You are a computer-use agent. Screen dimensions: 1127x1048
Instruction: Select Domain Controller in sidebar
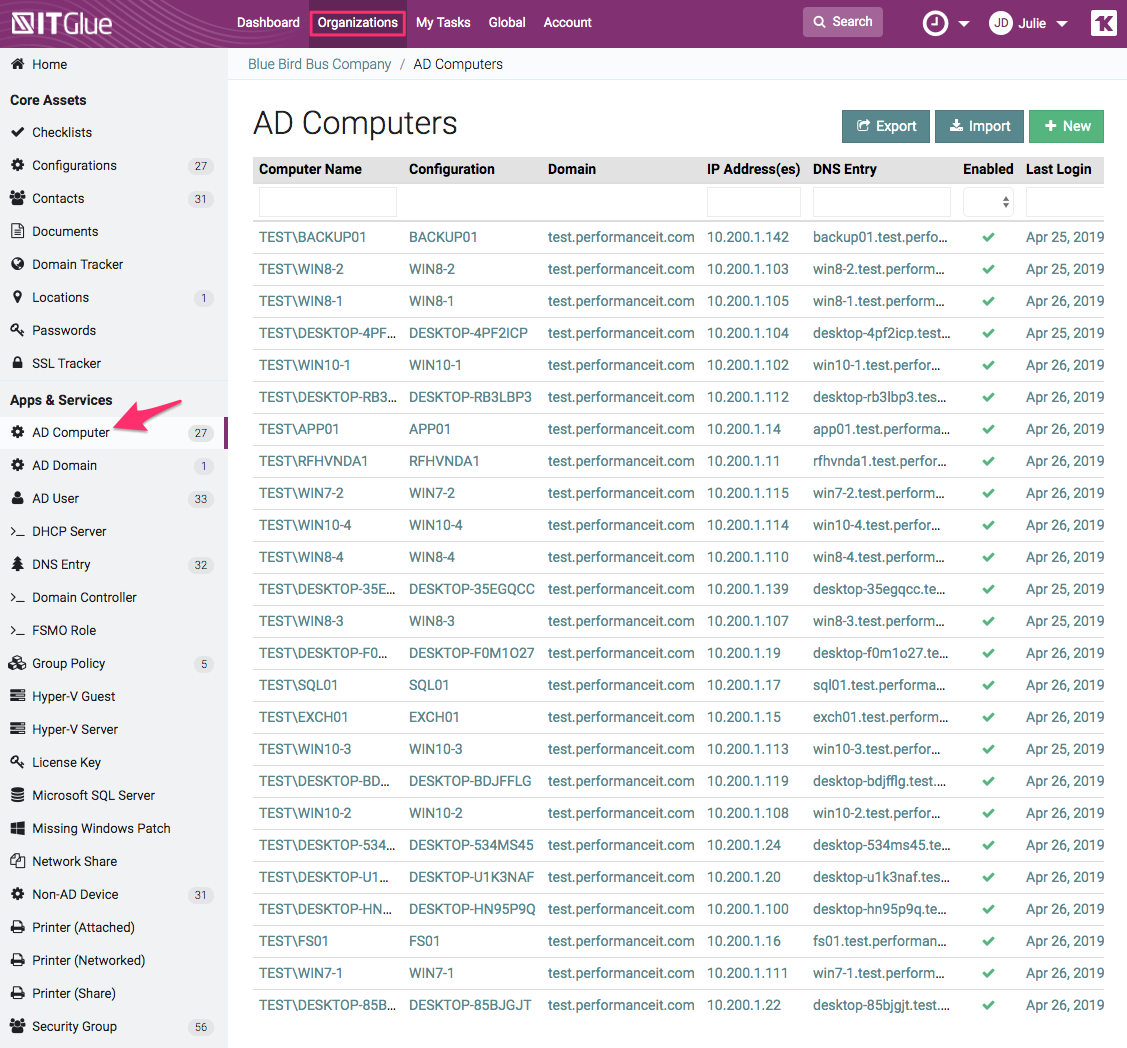(x=84, y=597)
